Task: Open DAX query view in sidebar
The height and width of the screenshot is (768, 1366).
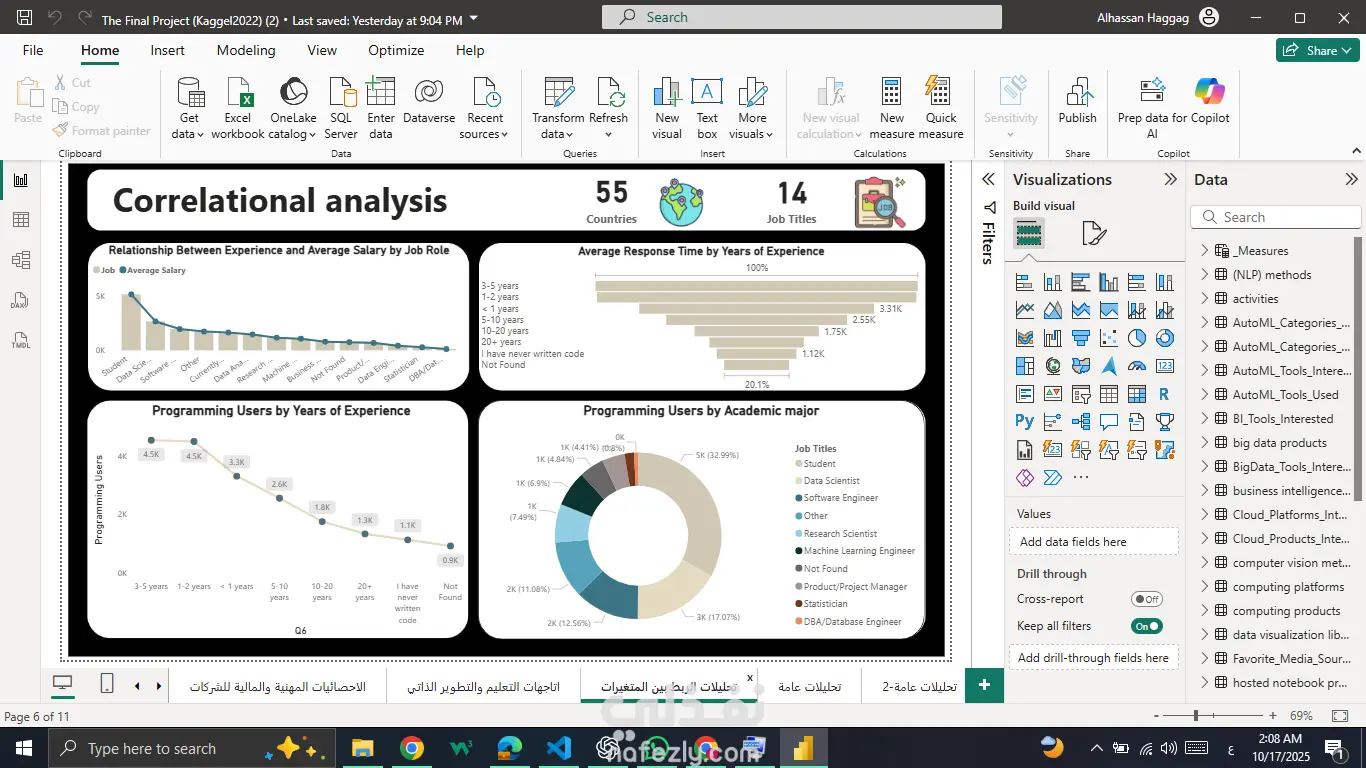Action: point(21,301)
